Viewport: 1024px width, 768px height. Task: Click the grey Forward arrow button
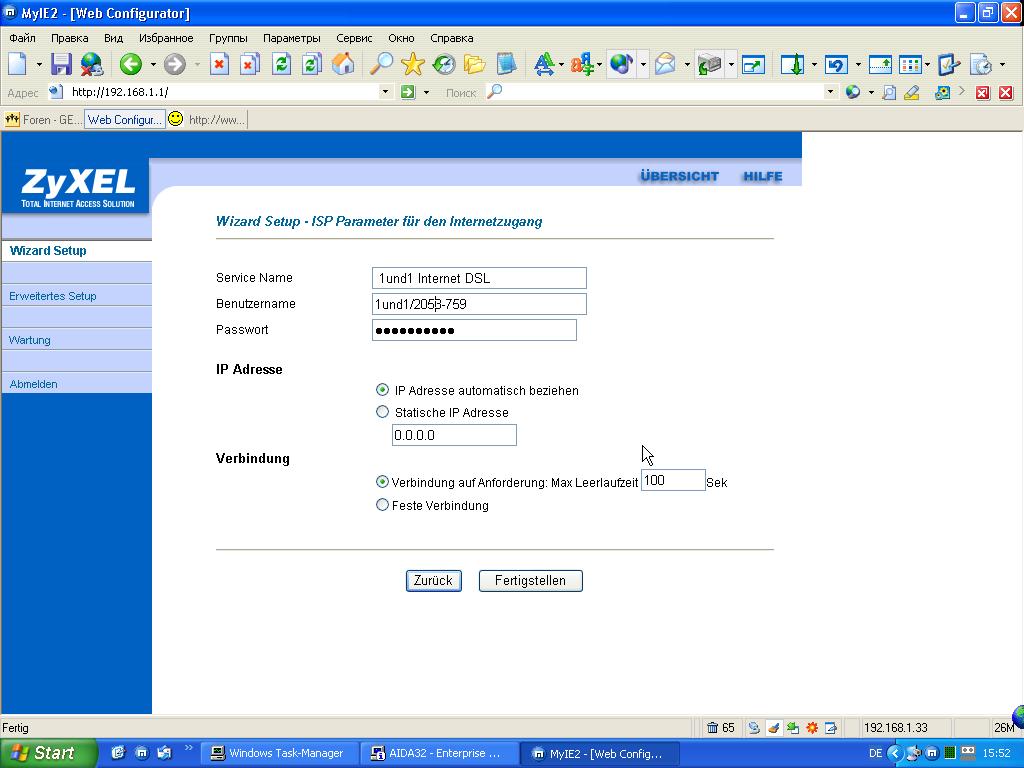click(x=174, y=64)
